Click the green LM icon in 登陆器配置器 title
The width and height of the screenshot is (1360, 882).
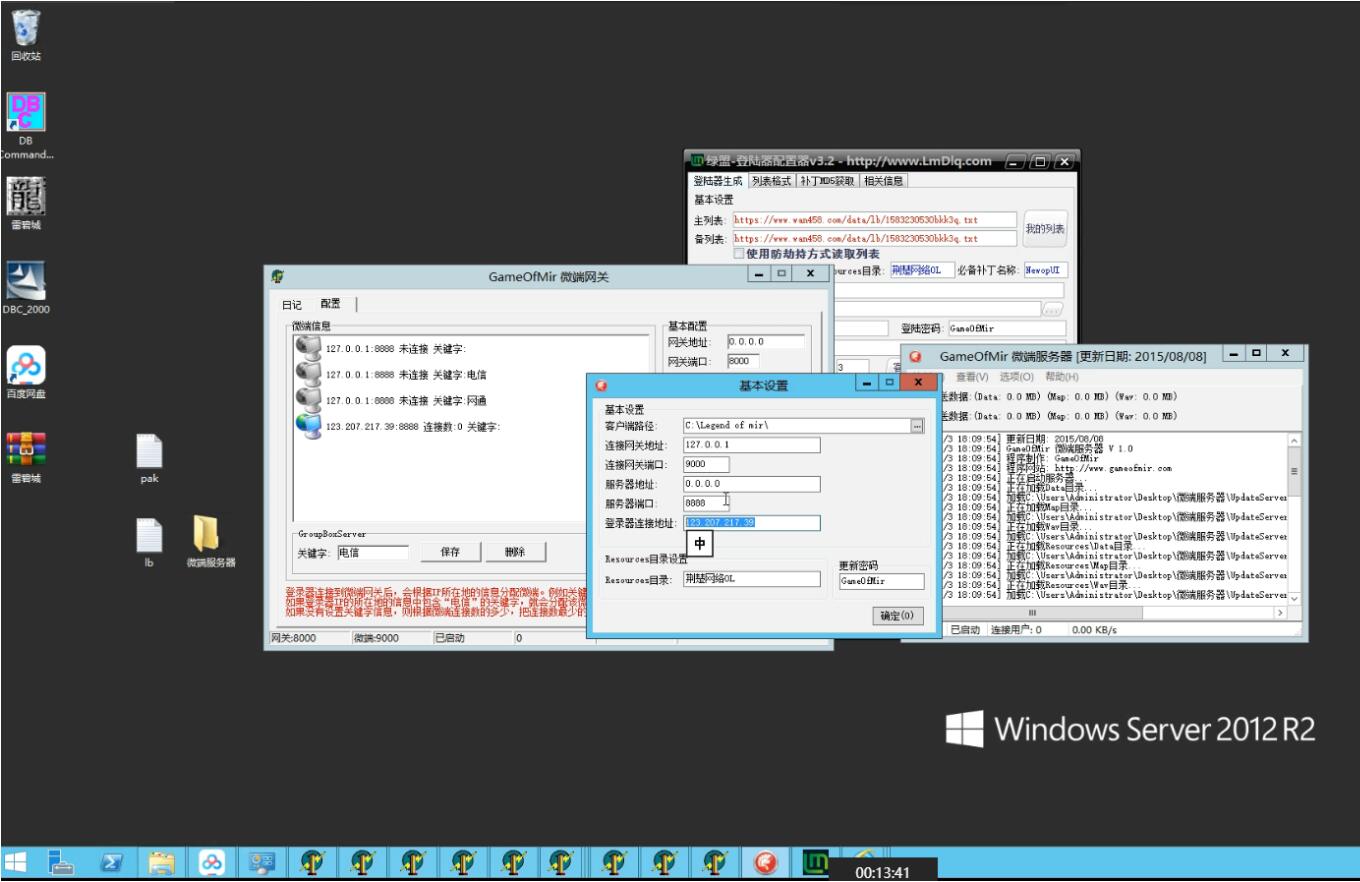pyautogui.click(x=696, y=160)
